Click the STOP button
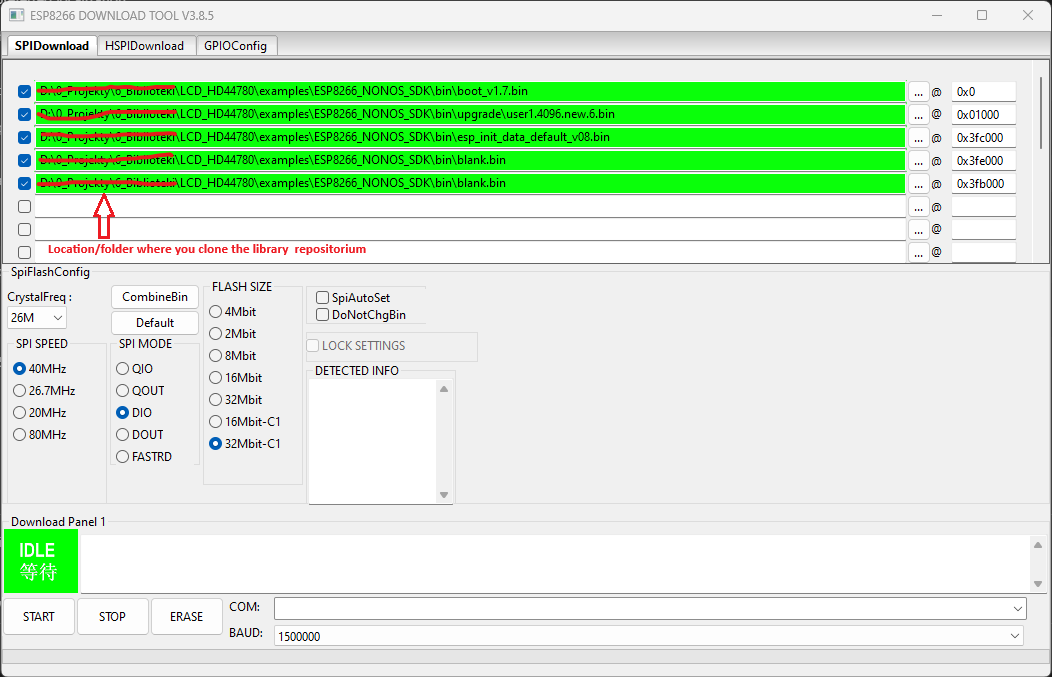The width and height of the screenshot is (1052, 677). [x=113, y=617]
